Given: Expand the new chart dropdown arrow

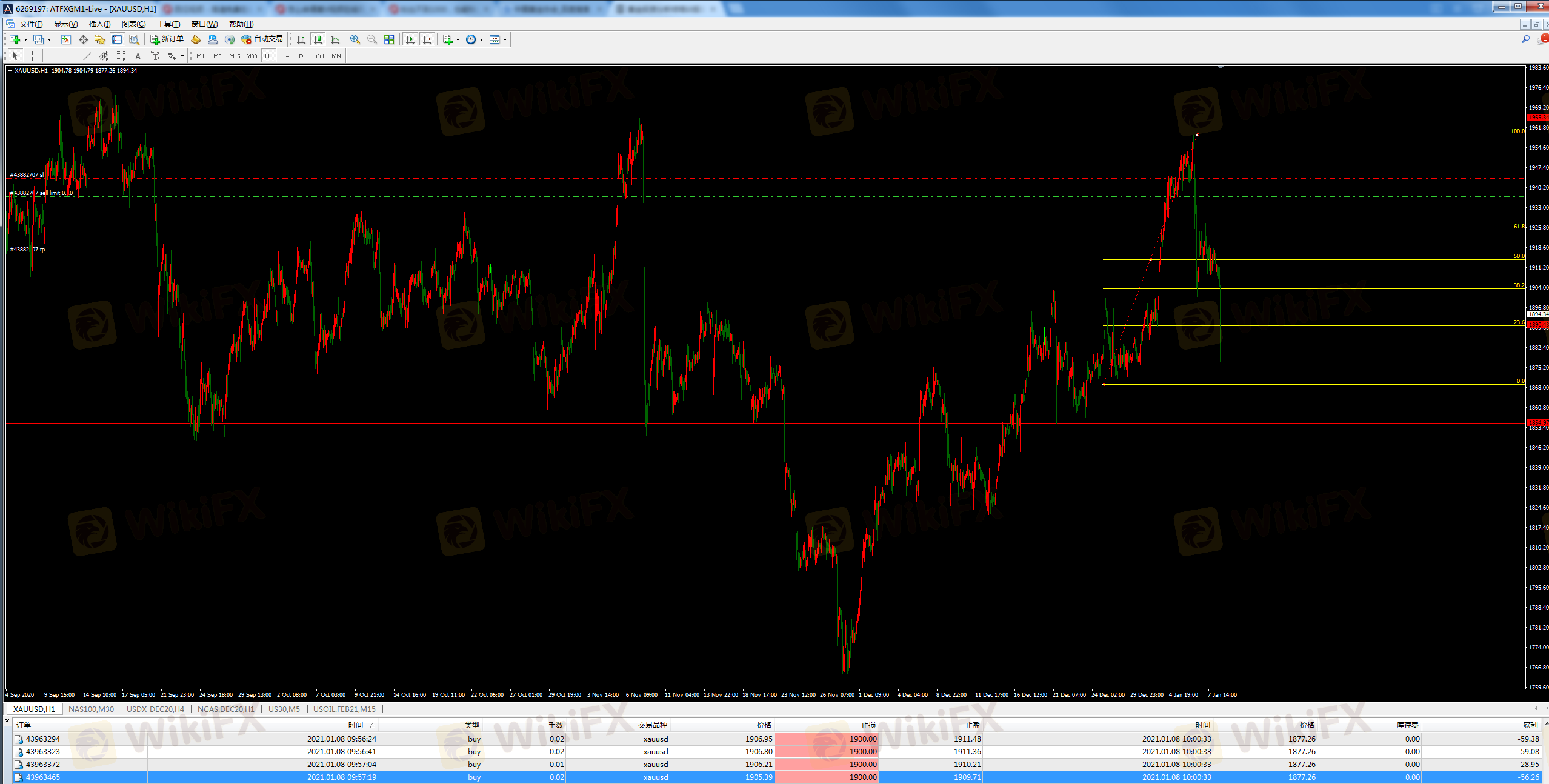Looking at the screenshot, I should pyautogui.click(x=25, y=39).
